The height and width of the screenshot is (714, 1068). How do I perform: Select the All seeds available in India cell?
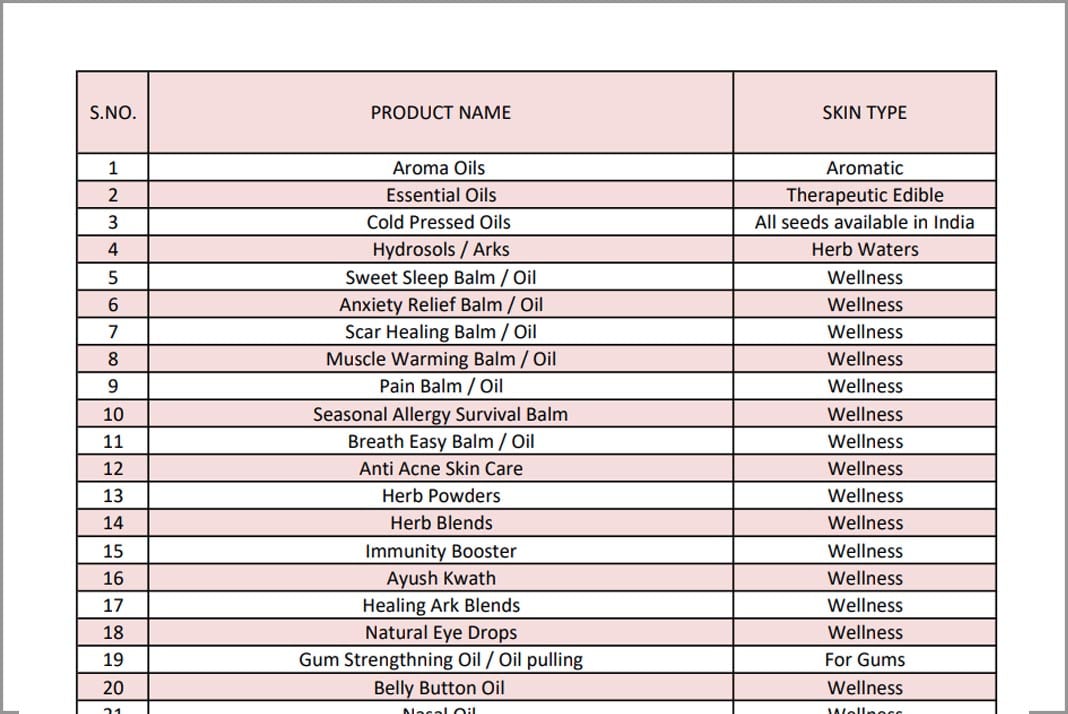point(864,222)
